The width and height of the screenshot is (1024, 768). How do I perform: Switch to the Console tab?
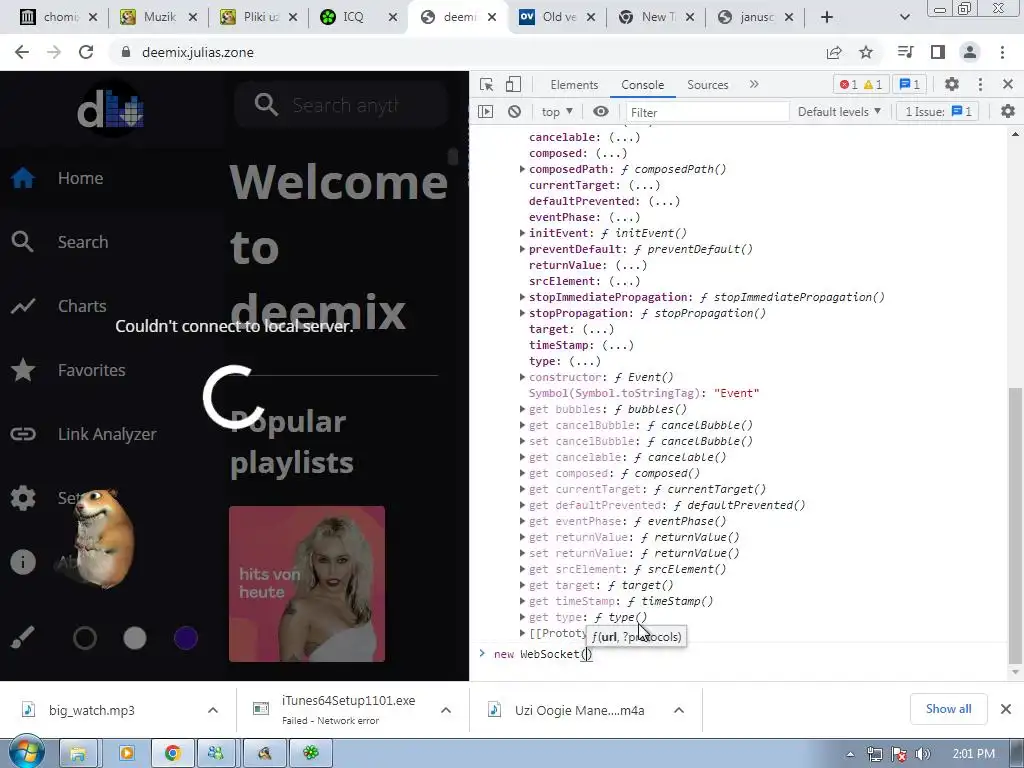pyautogui.click(x=643, y=85)
